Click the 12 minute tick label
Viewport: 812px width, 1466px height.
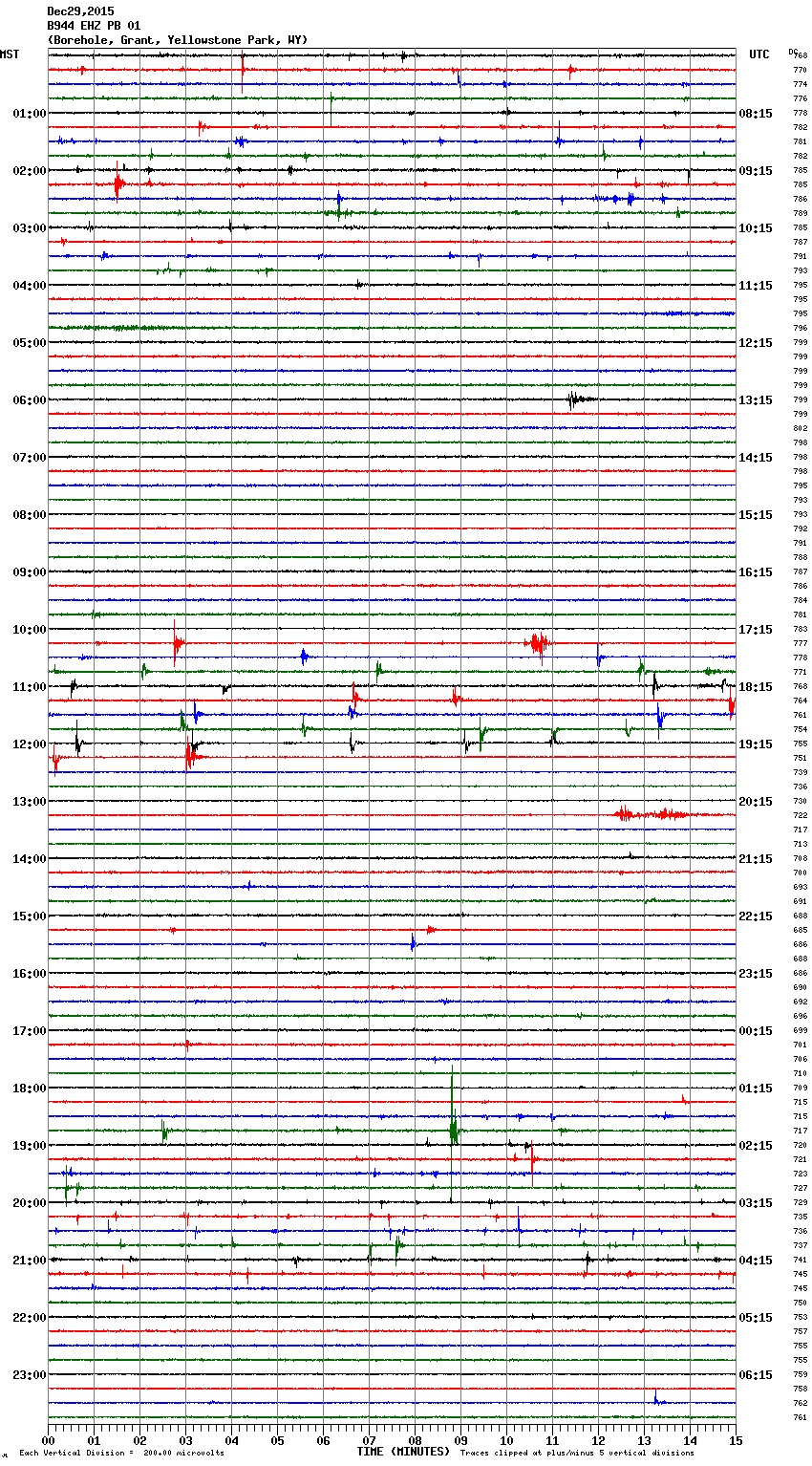click(x=598, y=1441)
